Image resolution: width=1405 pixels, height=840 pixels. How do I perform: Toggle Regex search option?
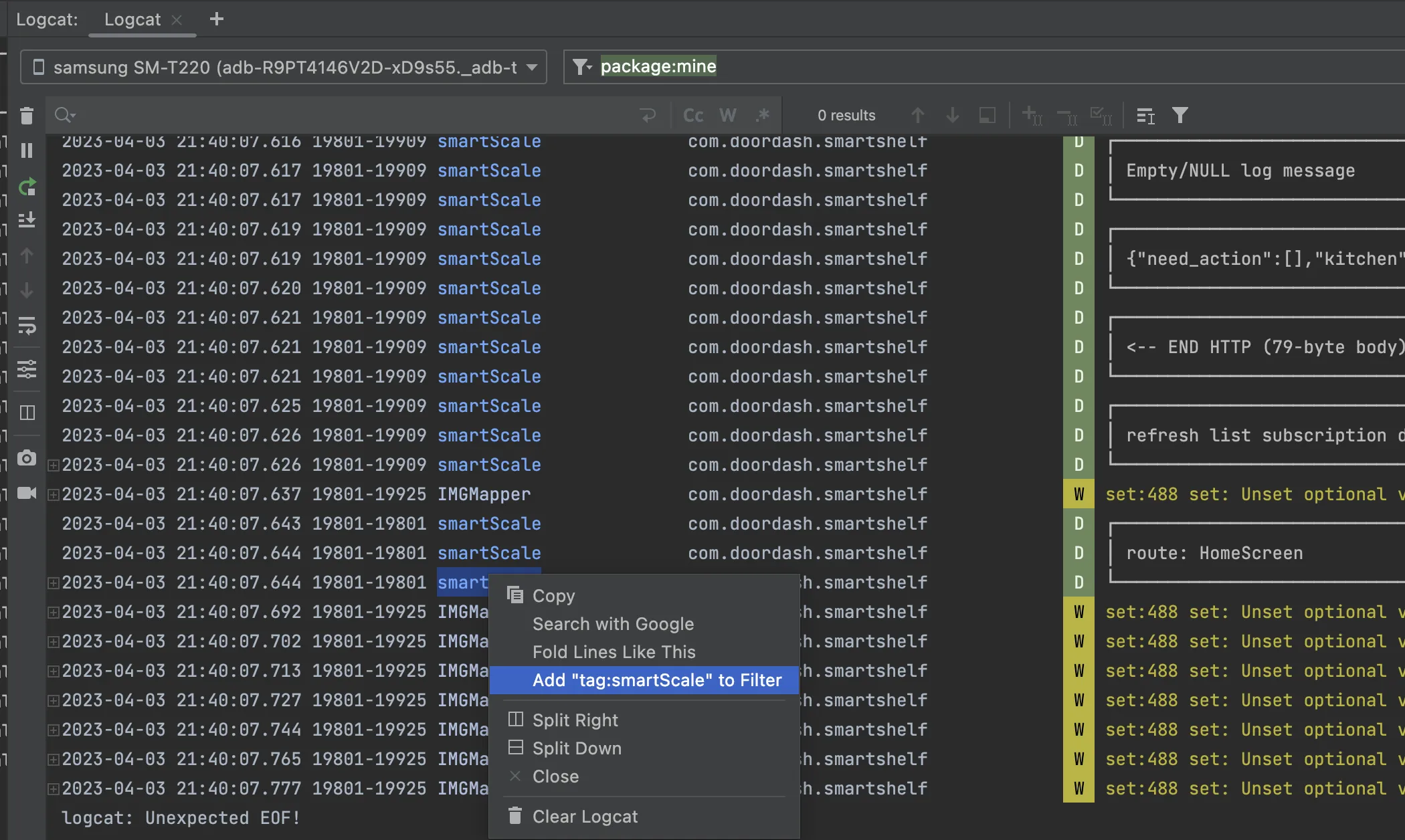pos(762,116)
